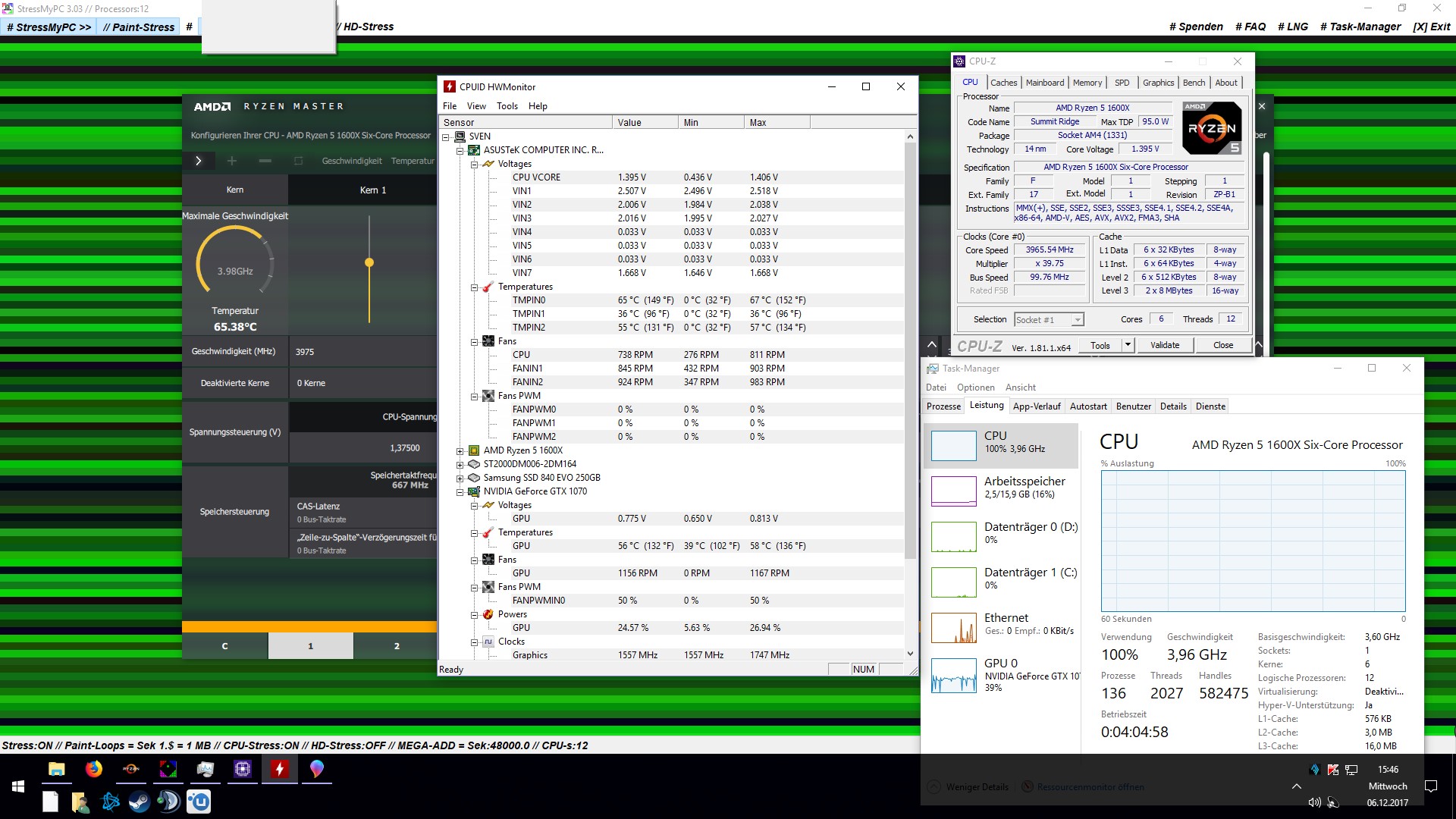Click the Uplay taskbar icon

click(x=199, y=802)
